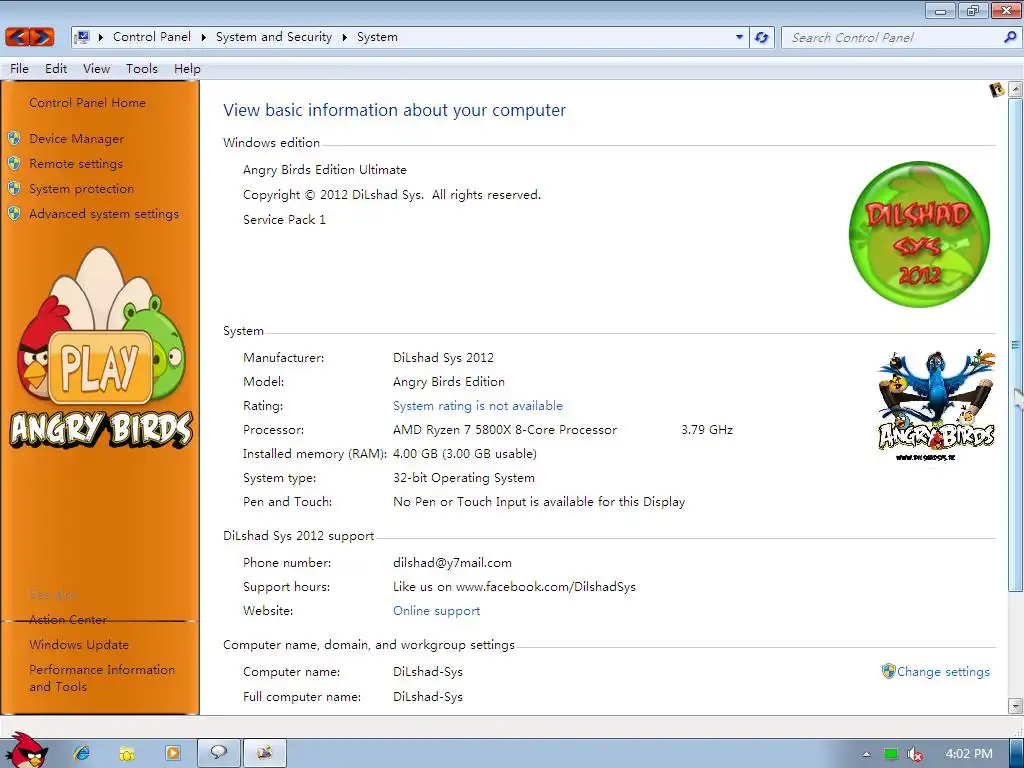Open the Tools menu
Screen dimensions: 1024x768
142,69
